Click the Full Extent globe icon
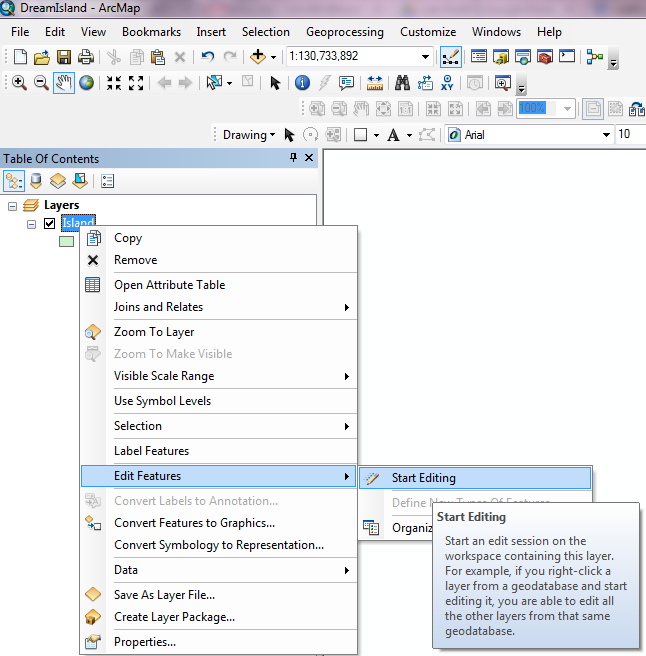The image size is (646, 656). (86, 82)
